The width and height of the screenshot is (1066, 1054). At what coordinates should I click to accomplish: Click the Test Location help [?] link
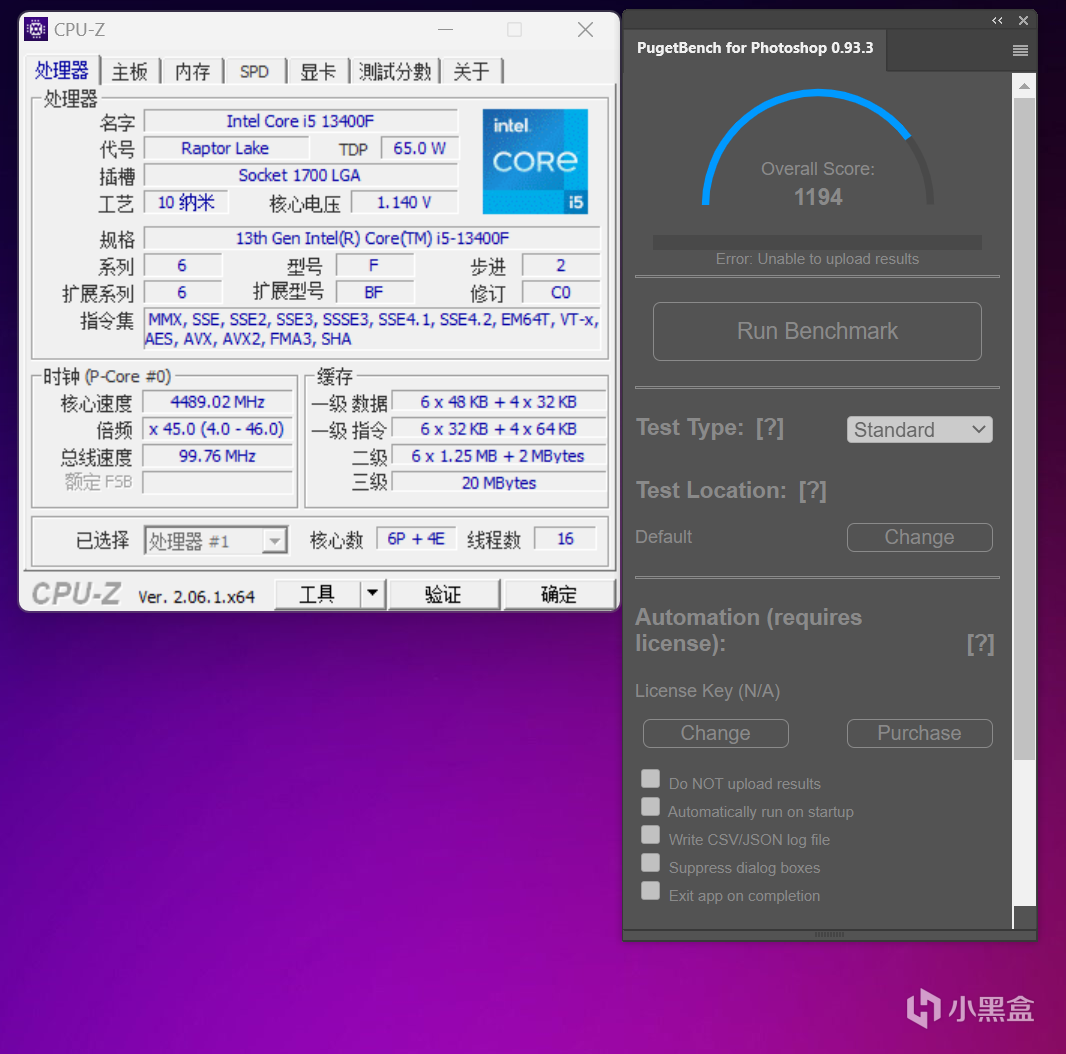pyautogui.click(x=812, y=490)
